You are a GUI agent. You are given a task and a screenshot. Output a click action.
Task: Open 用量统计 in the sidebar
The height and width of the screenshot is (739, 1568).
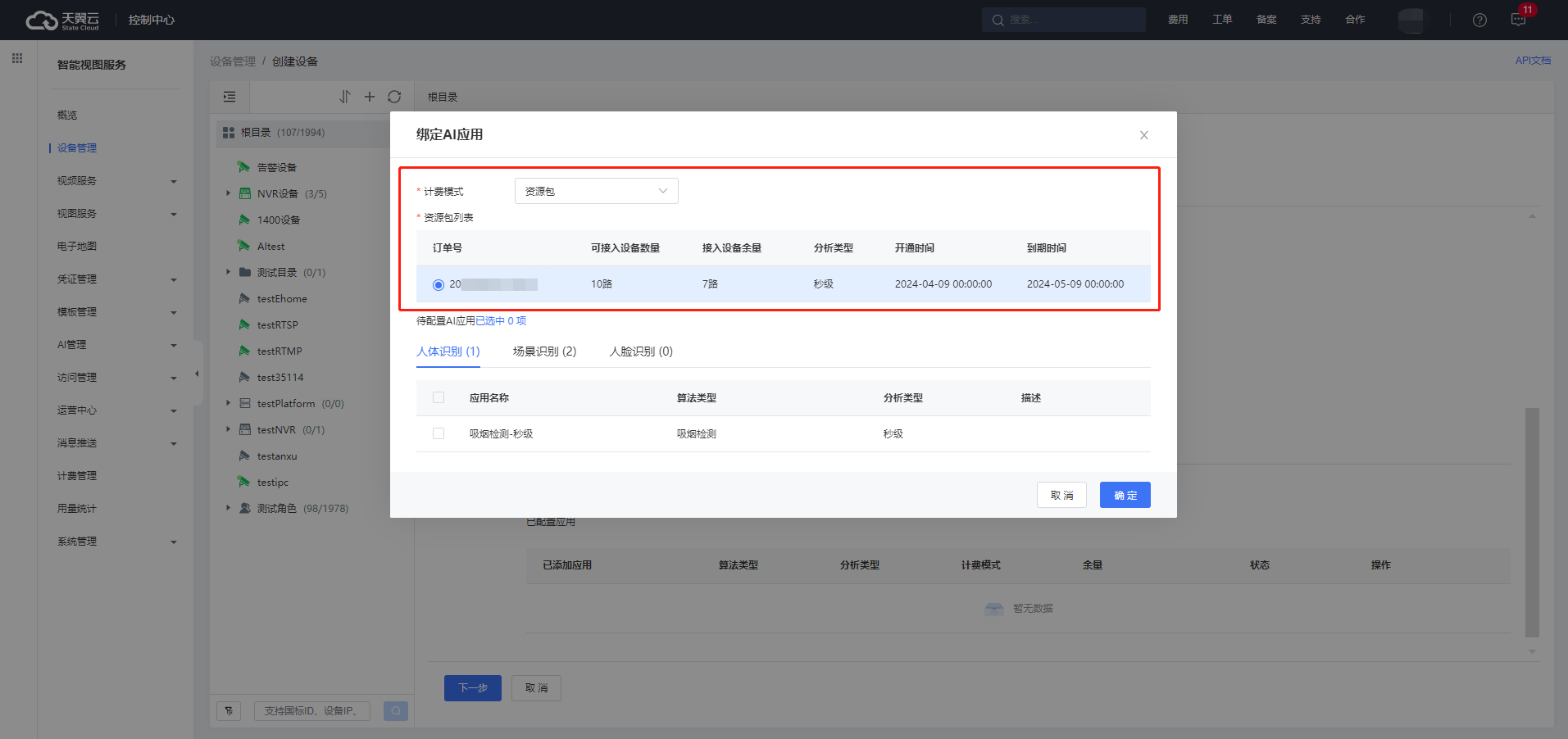(77, 509)
